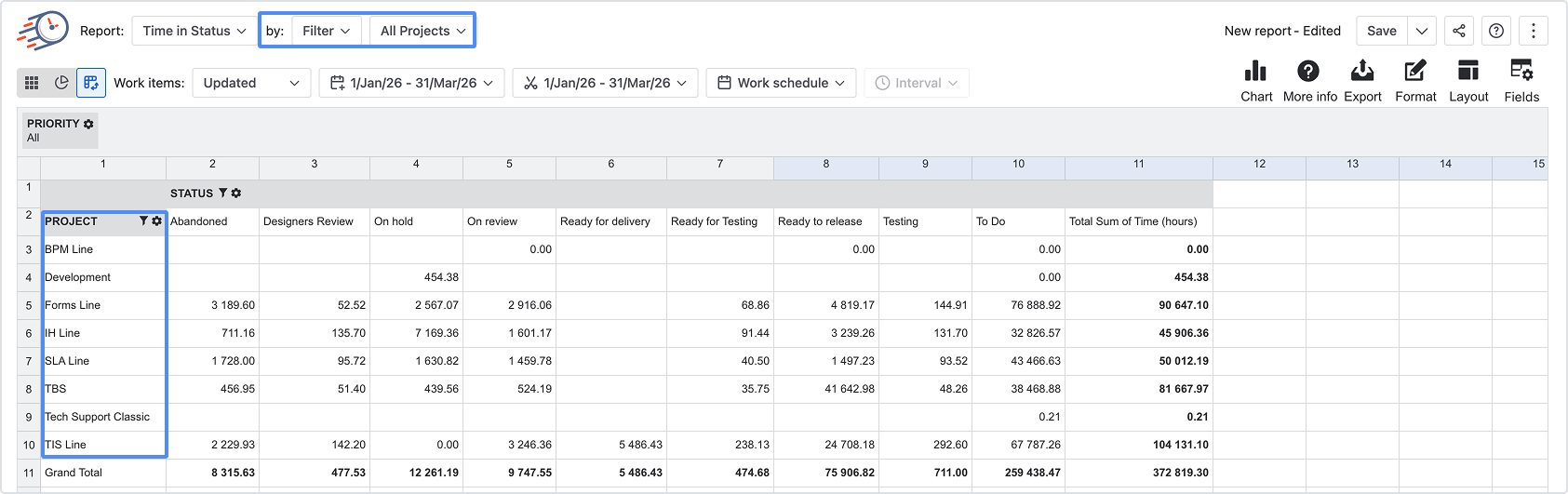Open the Layout options icon

pos(1468,72)
